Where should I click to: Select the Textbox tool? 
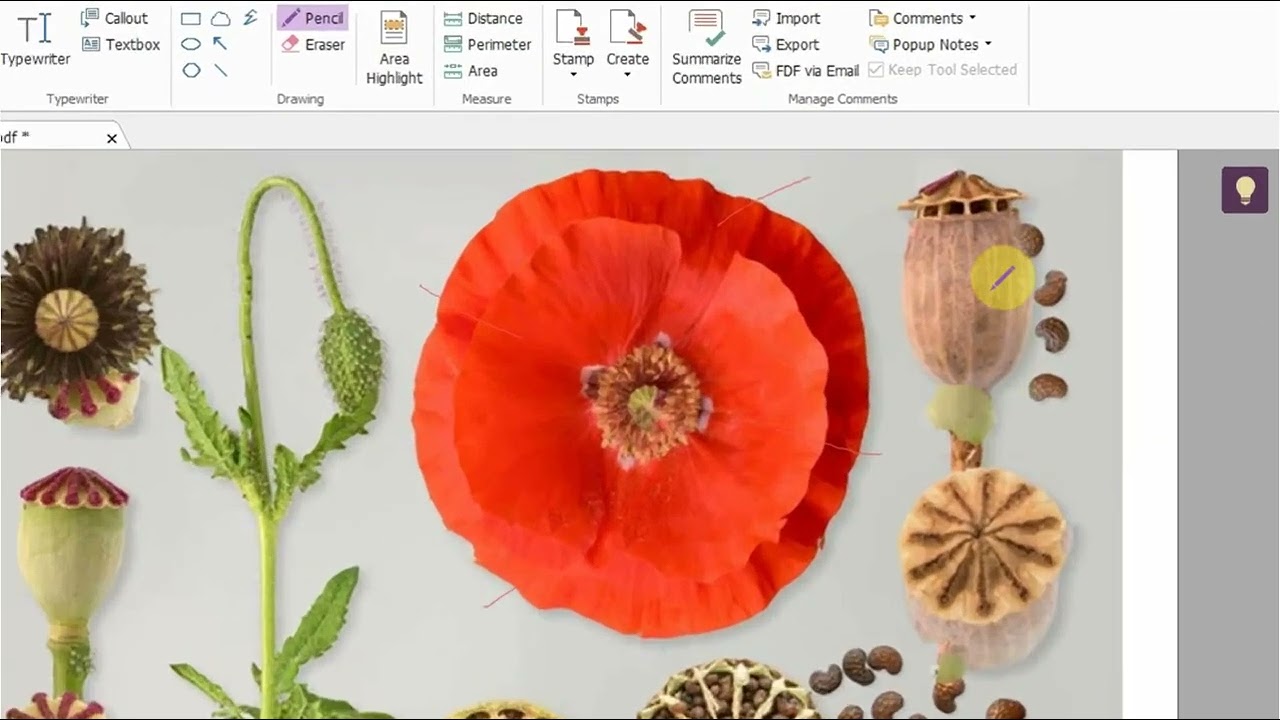coord(120,44)
